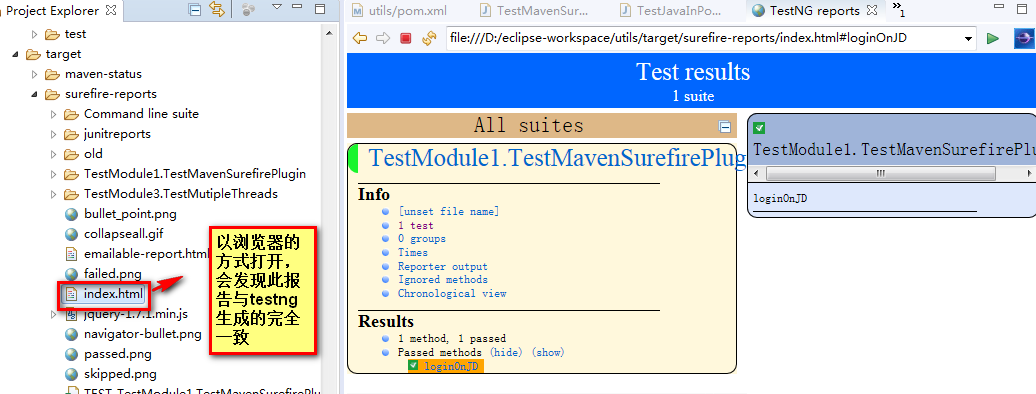Close the Project Explorer view
Viewport: 1036px width, 394px height.
110,10
